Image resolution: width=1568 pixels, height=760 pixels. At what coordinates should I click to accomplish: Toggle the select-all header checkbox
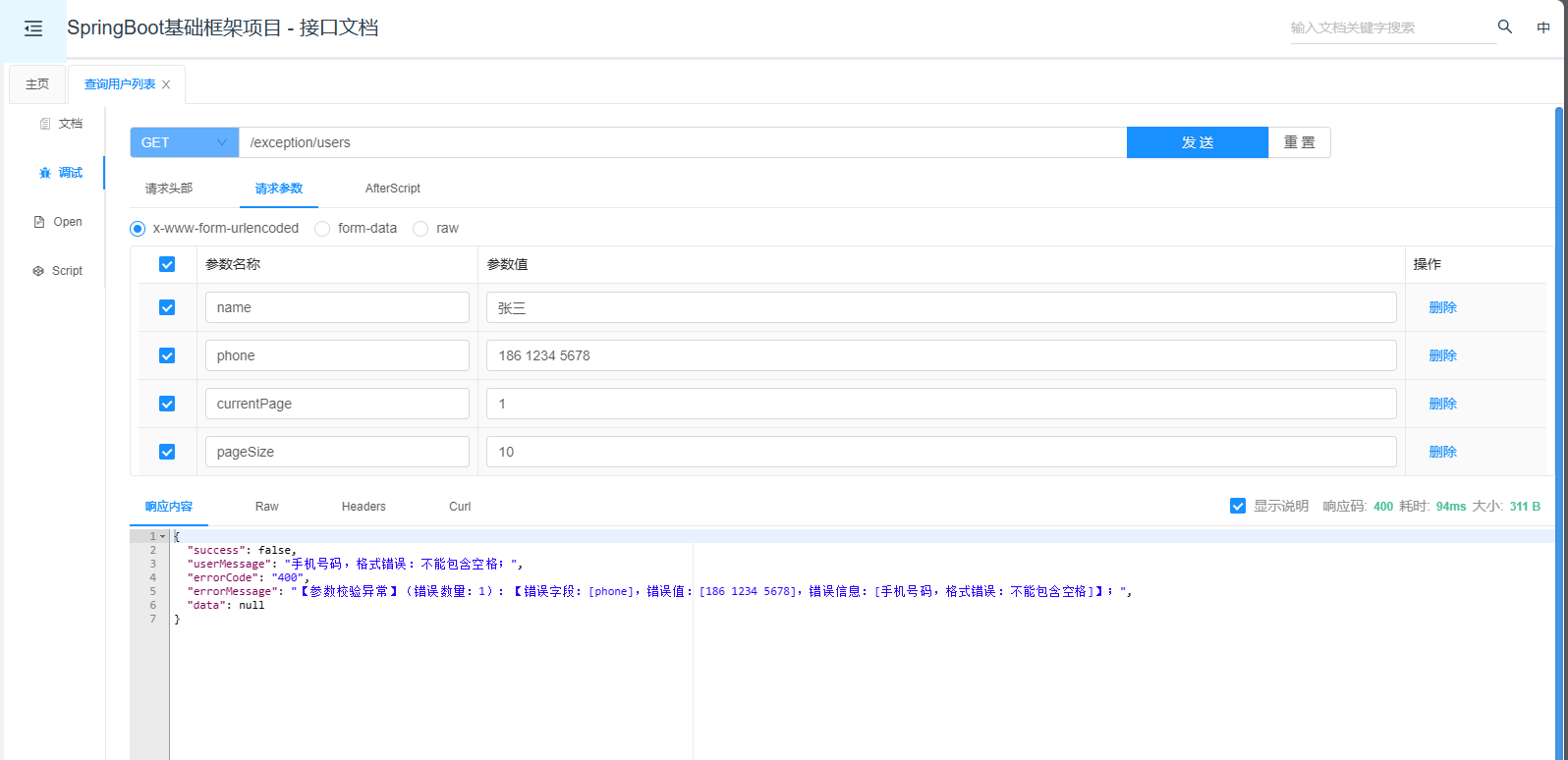tap(167, 264)
